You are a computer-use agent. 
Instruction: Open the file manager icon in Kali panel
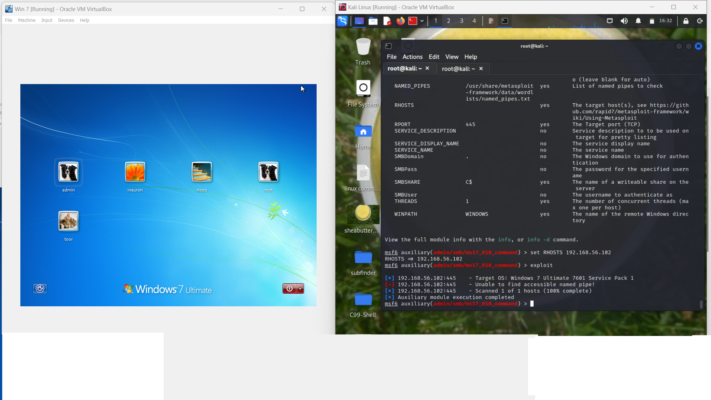[x=373, y=21]
